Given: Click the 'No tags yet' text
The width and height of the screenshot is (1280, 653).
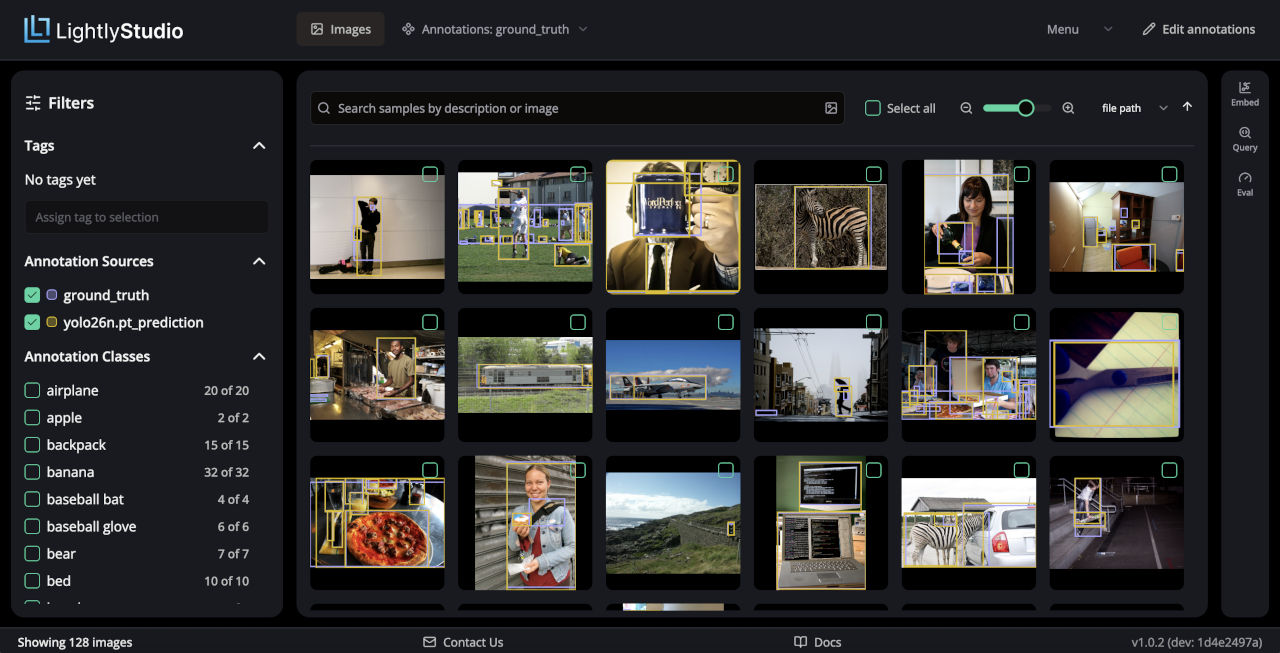Looking at the screenshot, I should (x=60, y=180).
